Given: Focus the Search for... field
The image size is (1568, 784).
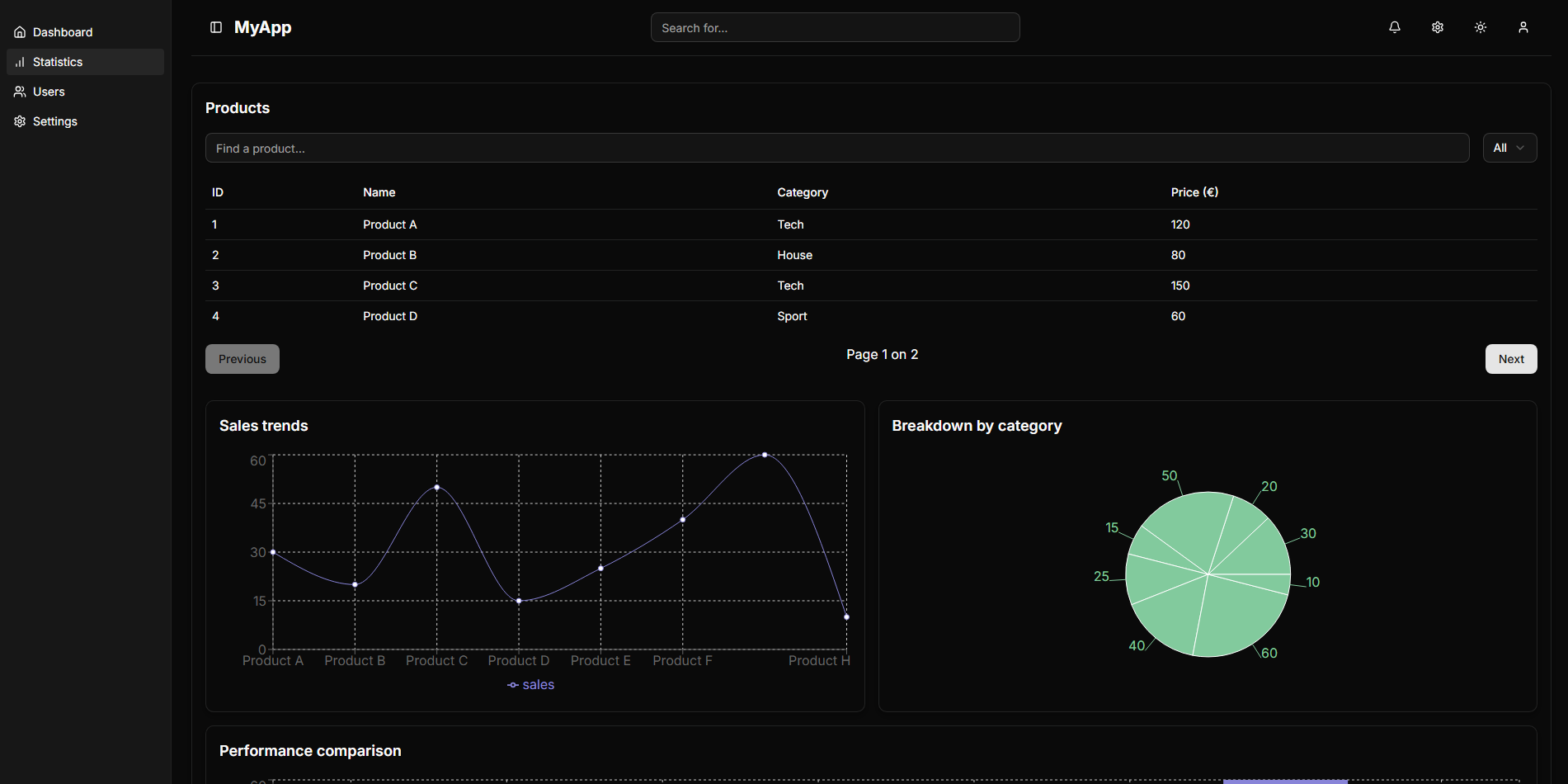Looking at the screenshot, I should click(835, 27).
